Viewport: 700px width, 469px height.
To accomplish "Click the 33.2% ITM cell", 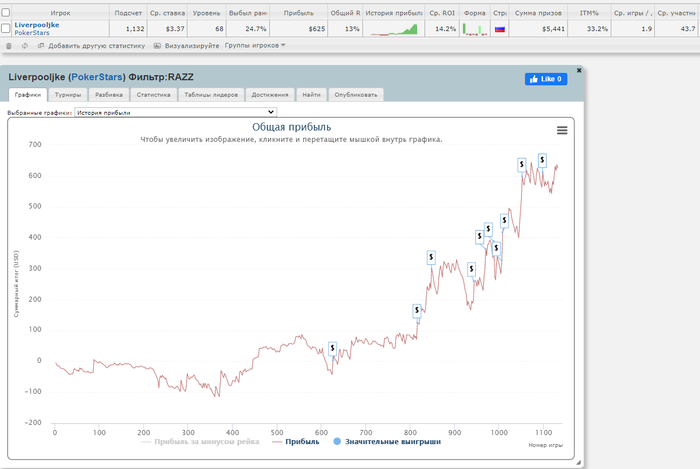I will [x=589, y=29].
